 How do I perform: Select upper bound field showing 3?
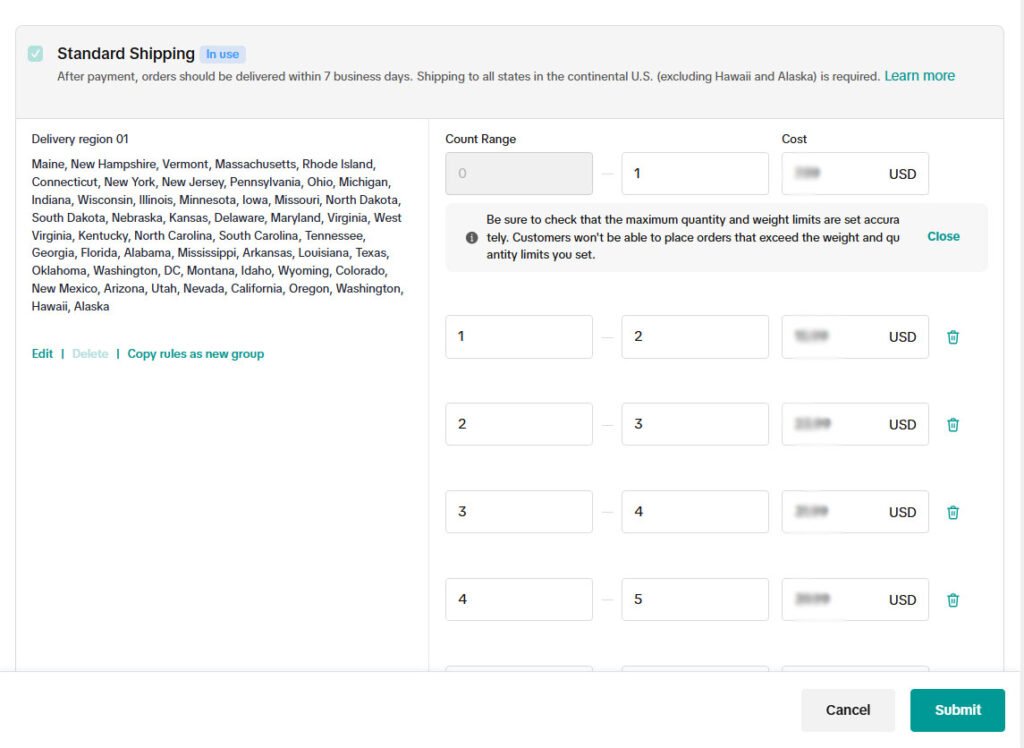(x=695, y=425)
